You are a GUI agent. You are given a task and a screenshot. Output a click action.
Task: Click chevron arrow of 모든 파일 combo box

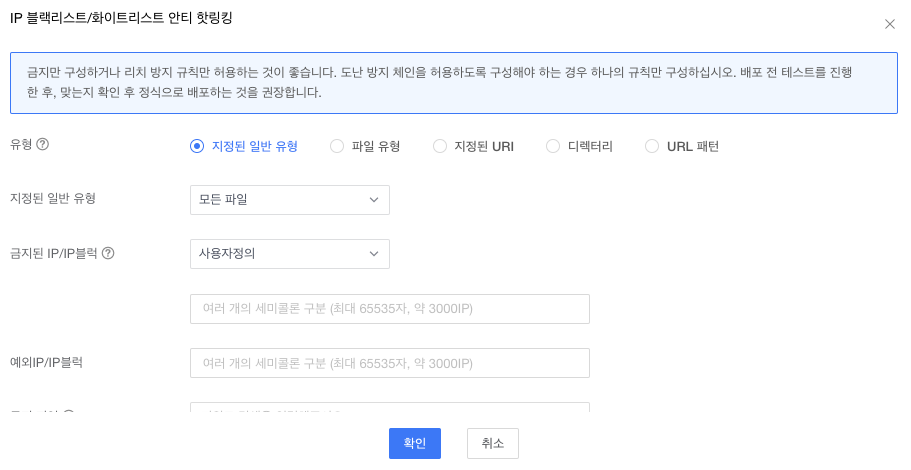[x=374, y=200]
